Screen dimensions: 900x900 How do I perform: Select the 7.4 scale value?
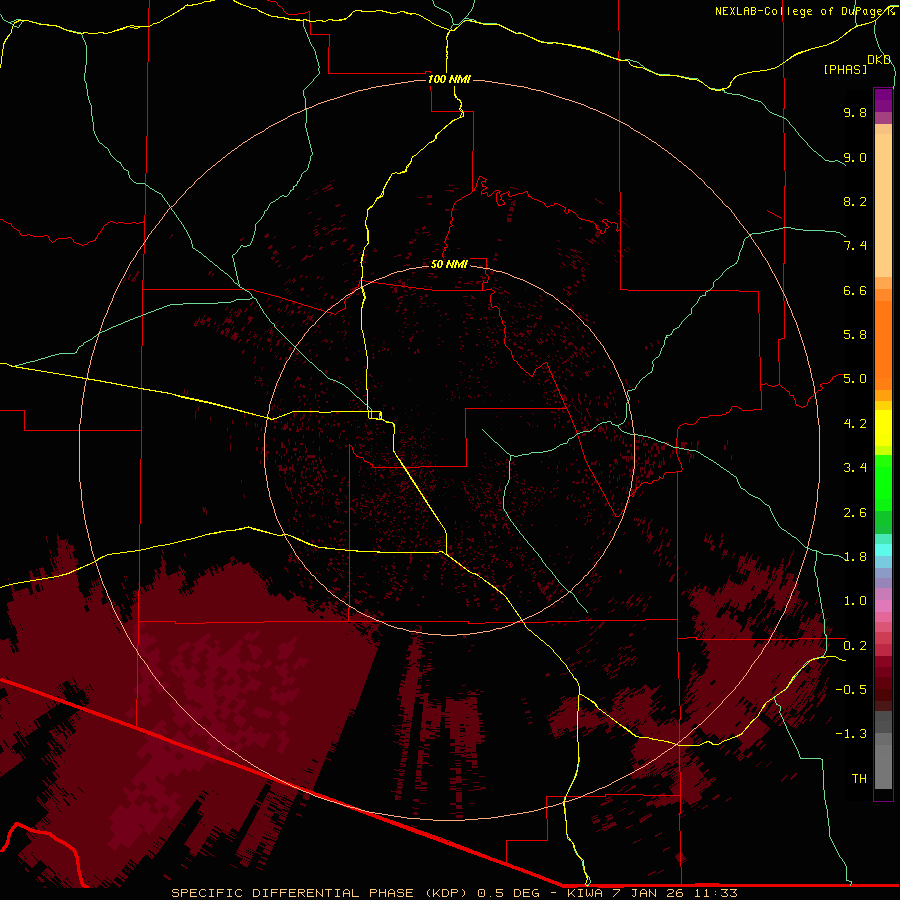tap(855, 246)
